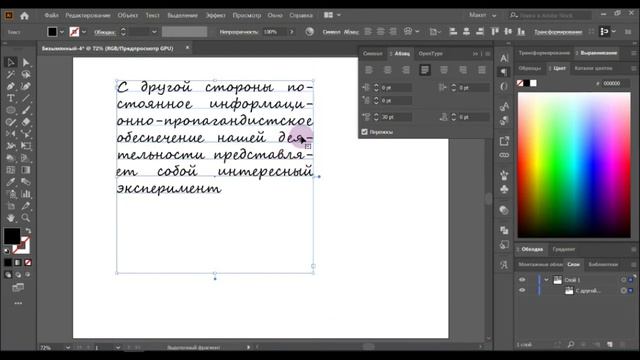Choose Gradient fill mode button below swatches
Image resolution: width=640 pixels, height=360 pixels.
click(x=18, y=262)
